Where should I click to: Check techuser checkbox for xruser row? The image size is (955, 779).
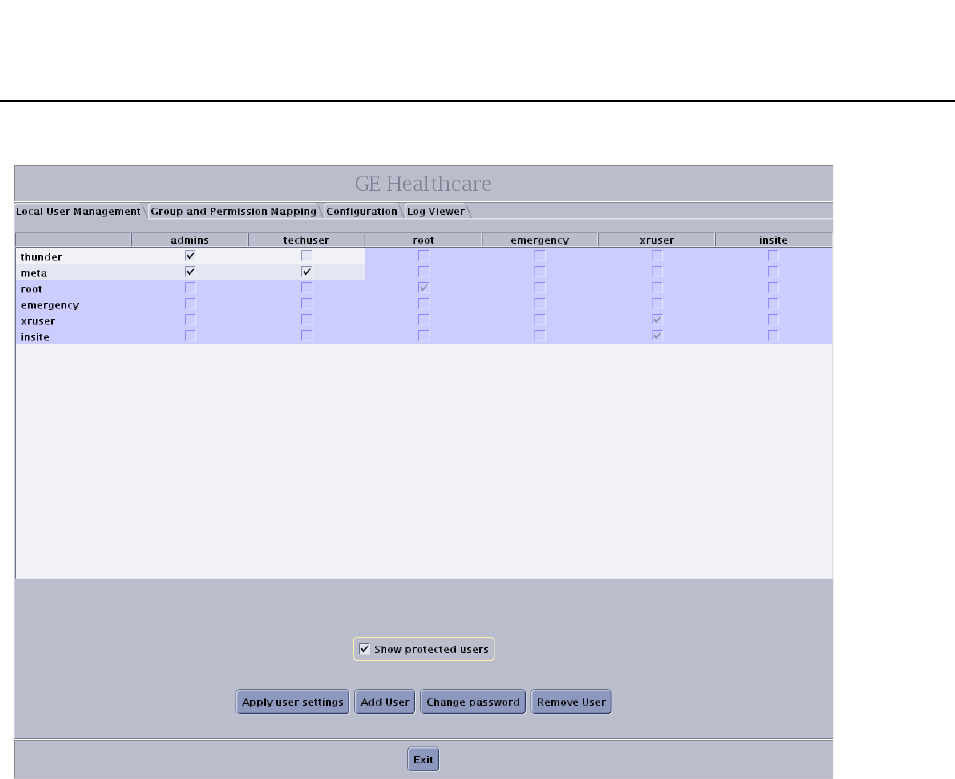click(x=306, y=320)
